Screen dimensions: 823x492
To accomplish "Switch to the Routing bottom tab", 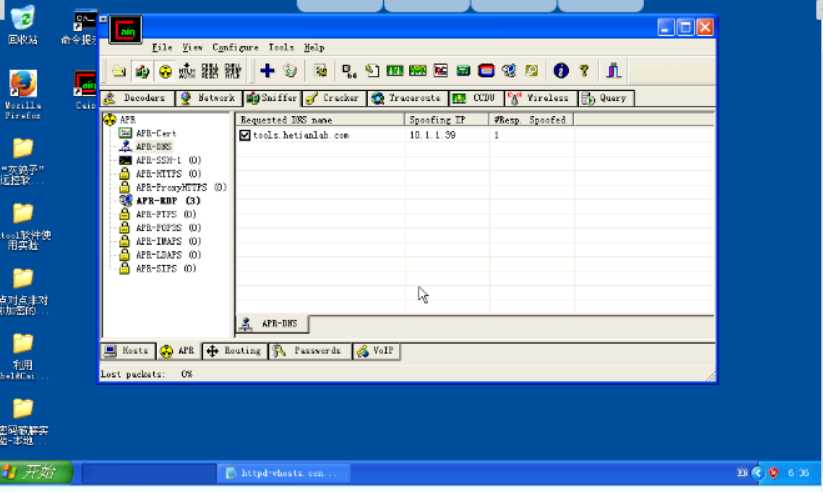I will pos(235,351).
